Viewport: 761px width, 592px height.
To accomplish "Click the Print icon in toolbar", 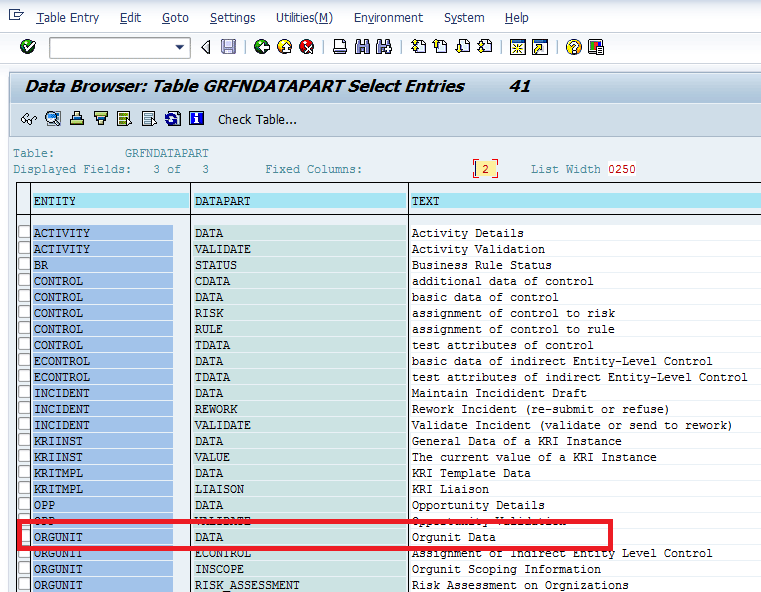I will point(340,47).
